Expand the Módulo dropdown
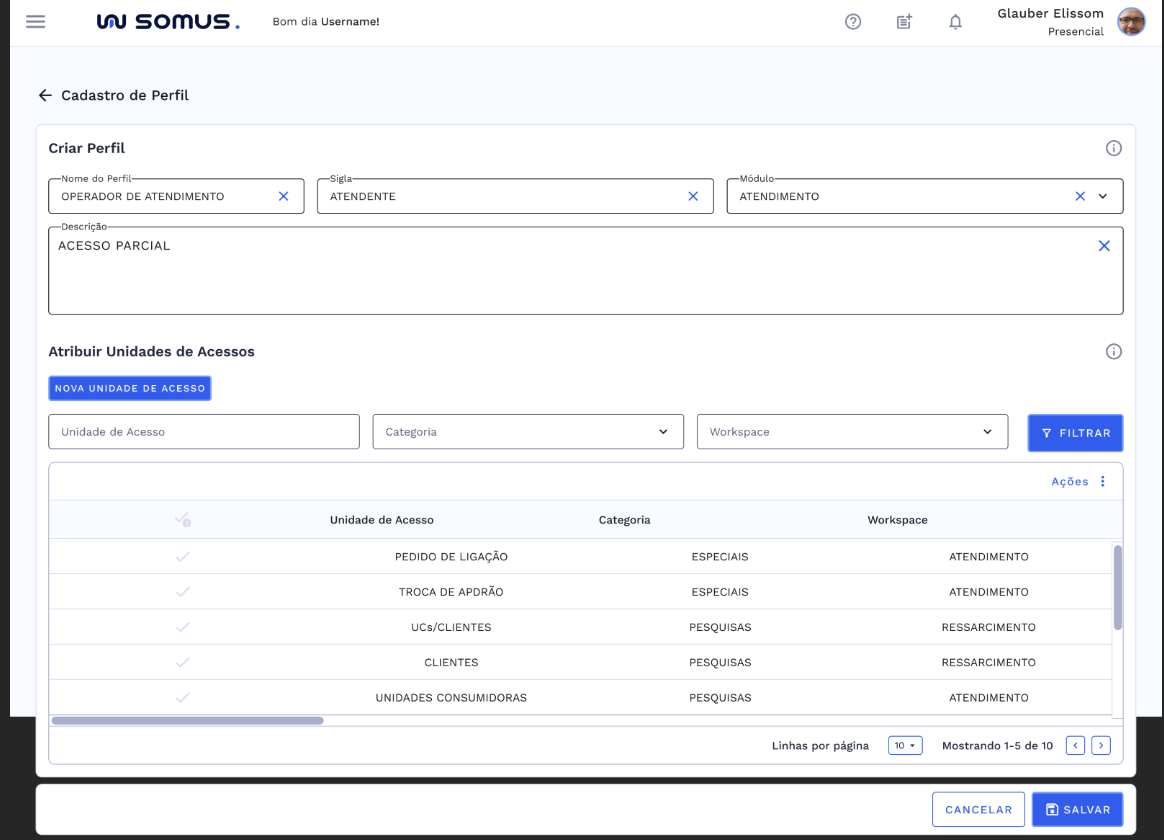This screenshot has width=1164, height=840. [1103, 196]
